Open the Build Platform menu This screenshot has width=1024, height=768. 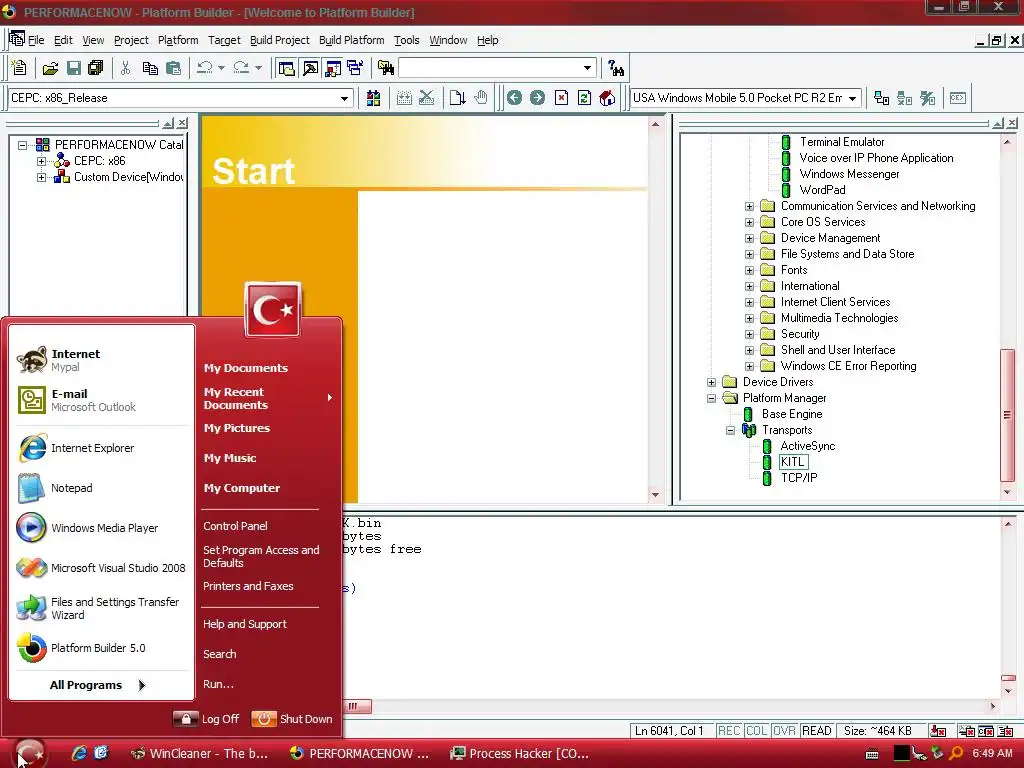pos(351,40)
